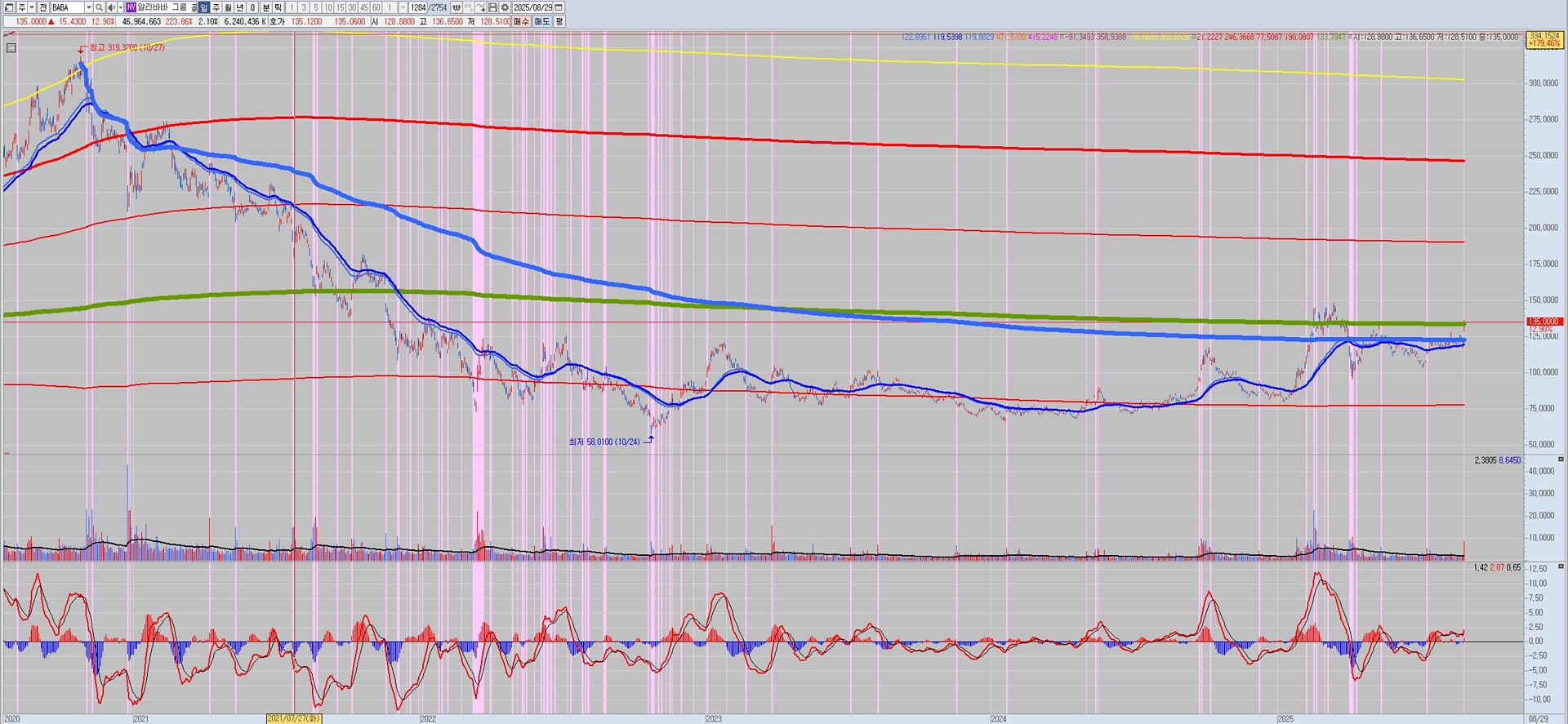The width and height of the screenshot is (1568, 724).
Task: Click the add indicator line icon
Action: tap(481, 7)
